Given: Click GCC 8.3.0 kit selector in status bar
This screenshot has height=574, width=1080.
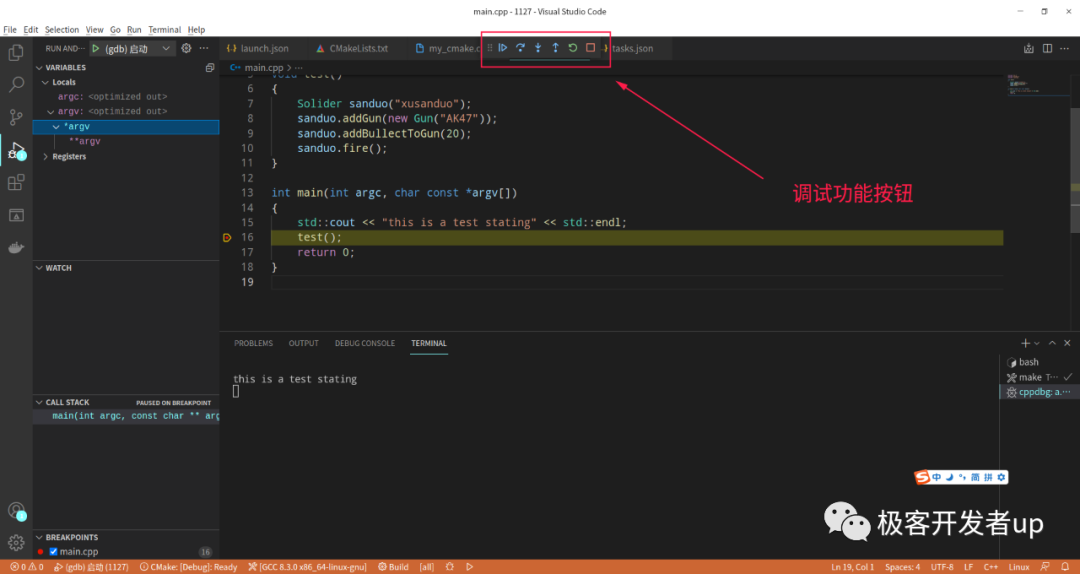Looking at the screenshot, I should [x=307, y=567].
